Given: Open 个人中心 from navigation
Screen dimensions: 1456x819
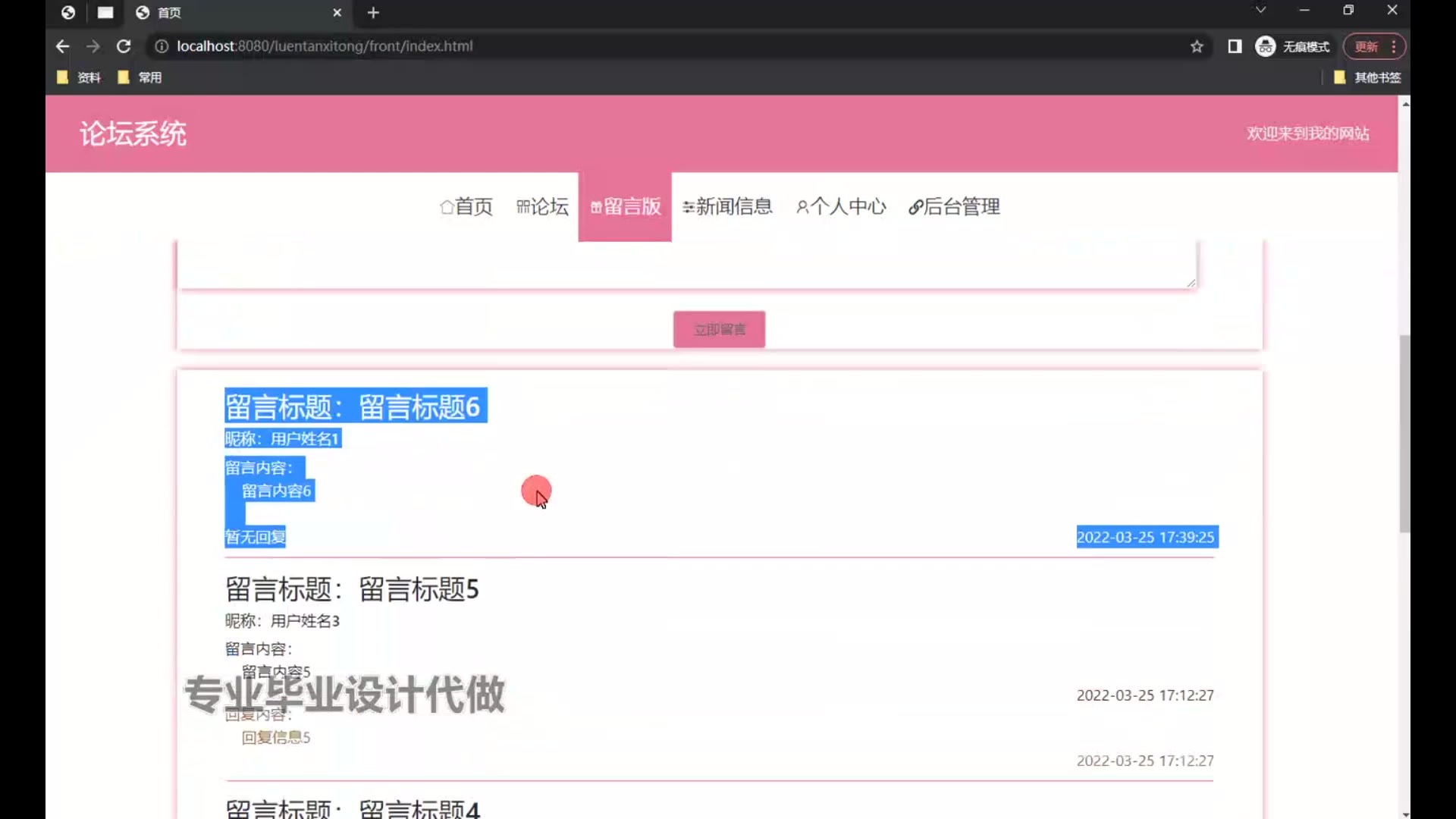Looking at the screenshot, I should click(x=841, y=206).
